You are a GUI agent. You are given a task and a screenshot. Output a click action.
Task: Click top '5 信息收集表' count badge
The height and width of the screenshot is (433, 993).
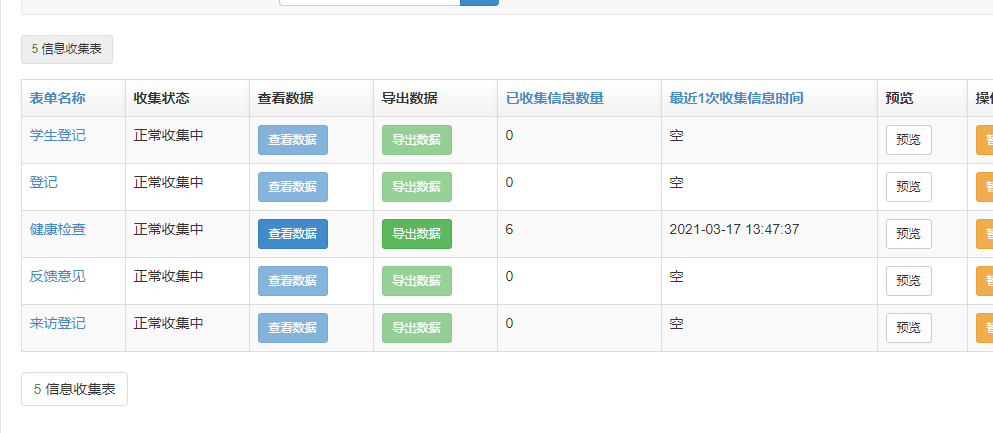67,49
